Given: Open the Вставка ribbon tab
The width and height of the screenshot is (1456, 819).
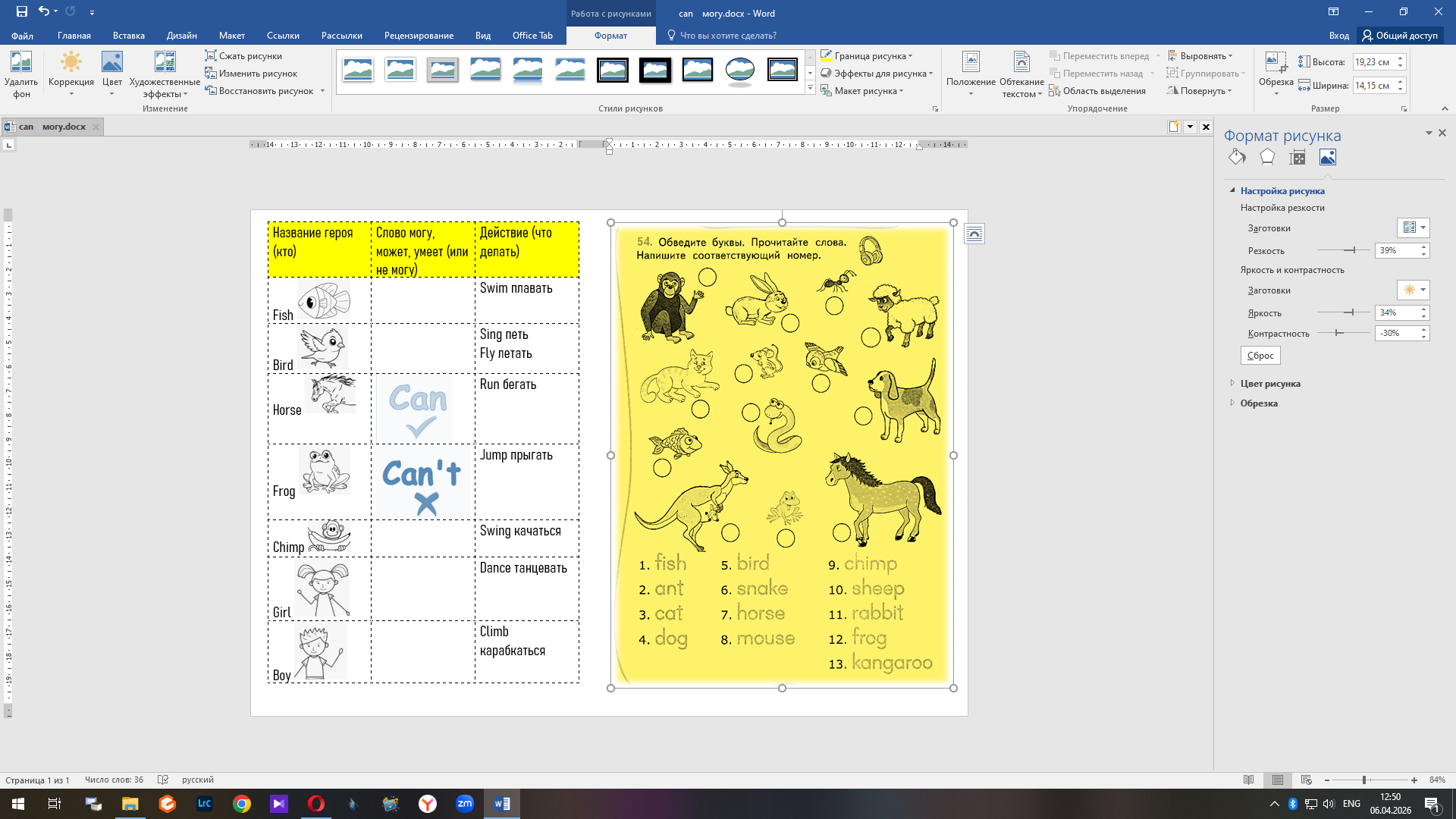Looking at the screenshot, I should pyautogui.click(x=128, y=36).
